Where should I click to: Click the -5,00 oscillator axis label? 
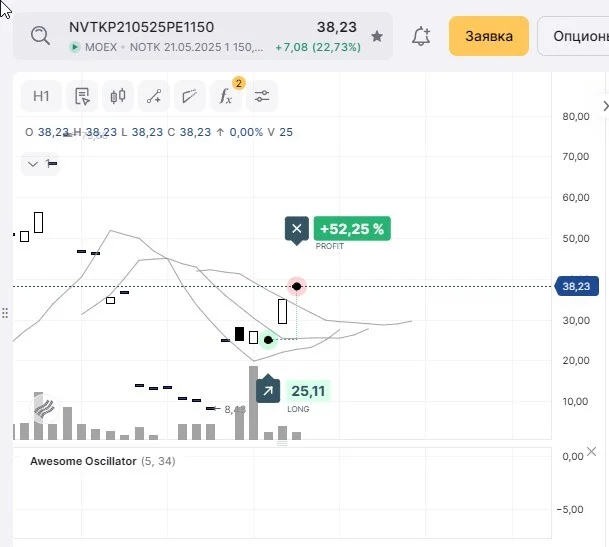click(x=570, y=509)
